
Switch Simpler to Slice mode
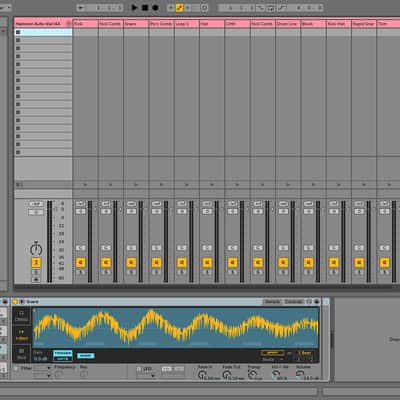click(22, 354)
